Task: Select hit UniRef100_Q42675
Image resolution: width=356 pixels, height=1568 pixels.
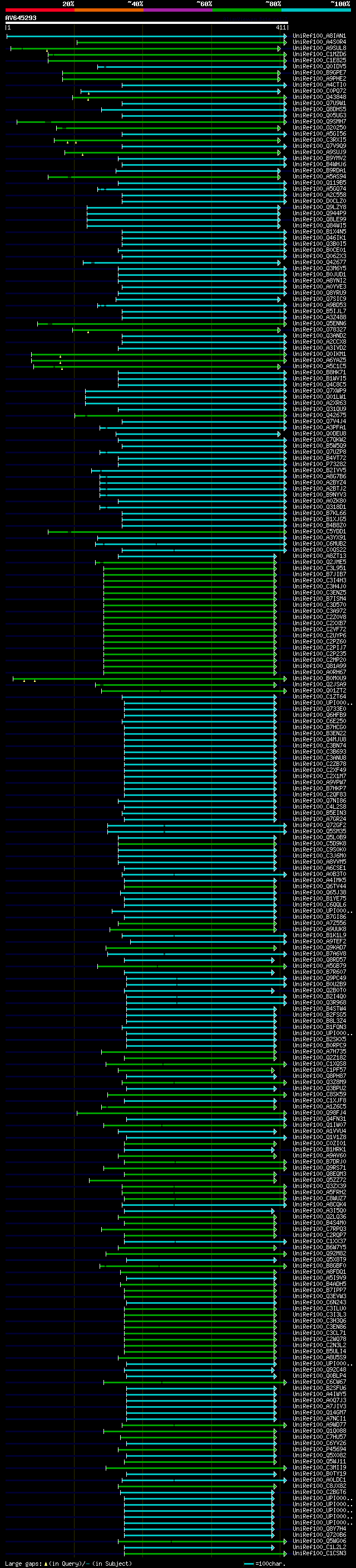Action: tap(319, 415)
